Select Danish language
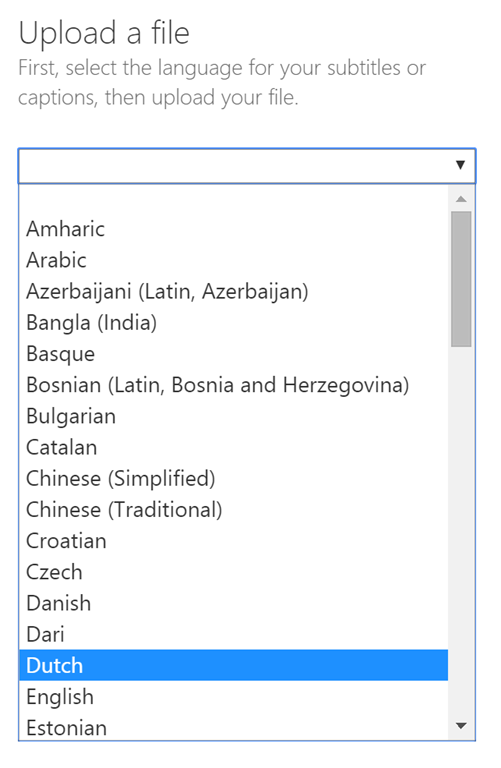The height and width of the screenshot is (768, 501). coord(234,603)
